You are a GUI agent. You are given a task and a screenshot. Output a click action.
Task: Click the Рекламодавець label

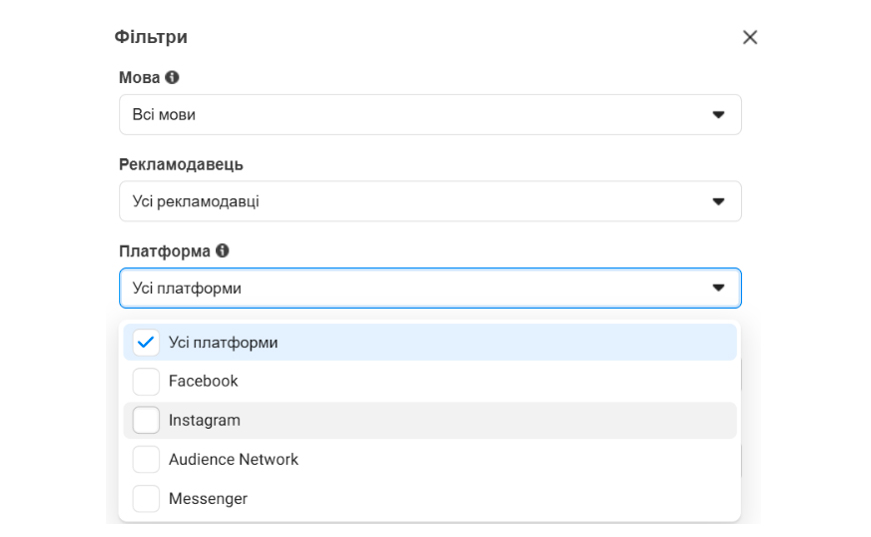[x=181, y=164]
